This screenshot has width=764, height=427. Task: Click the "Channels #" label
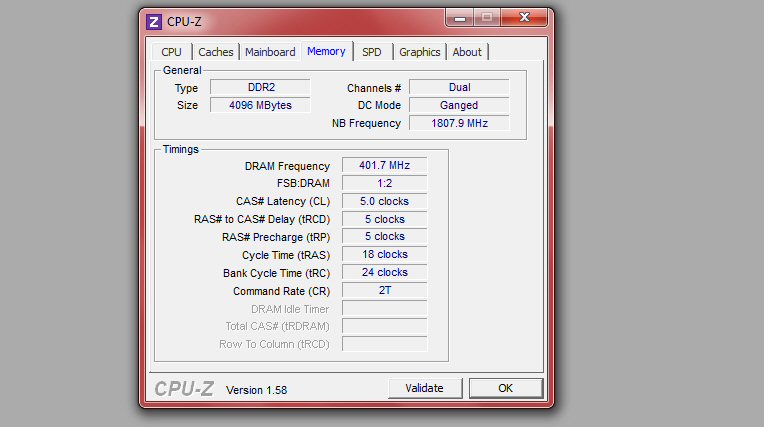(x=374, y=88)
